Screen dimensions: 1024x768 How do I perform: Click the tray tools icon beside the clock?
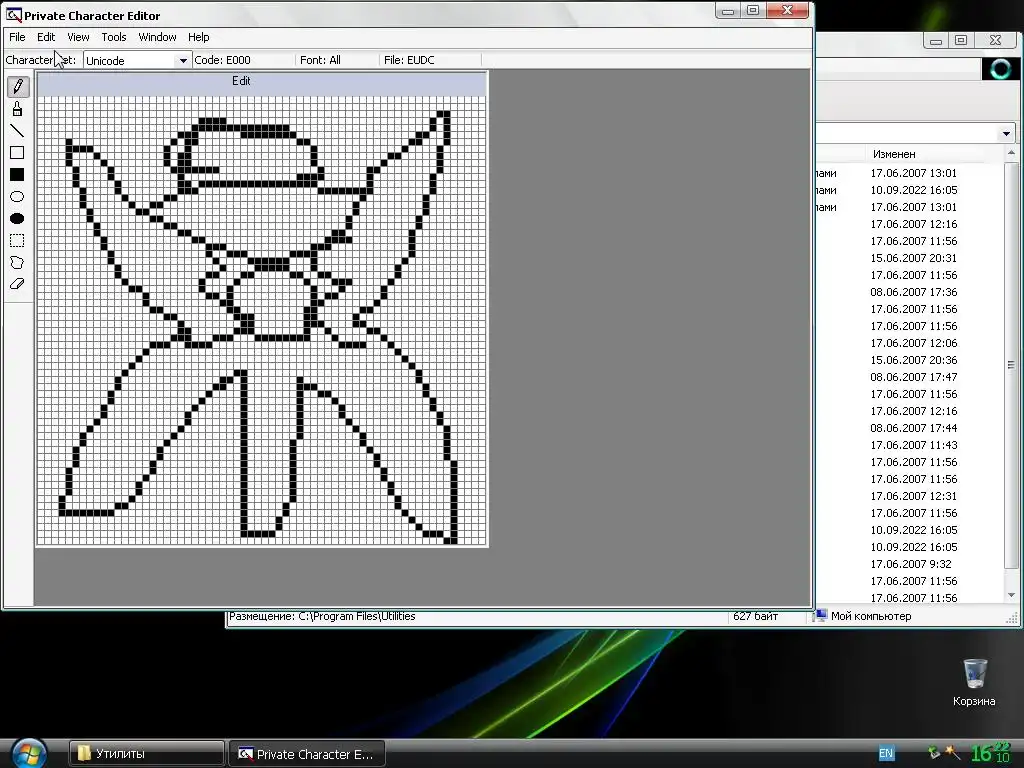[x=952, y=752]
